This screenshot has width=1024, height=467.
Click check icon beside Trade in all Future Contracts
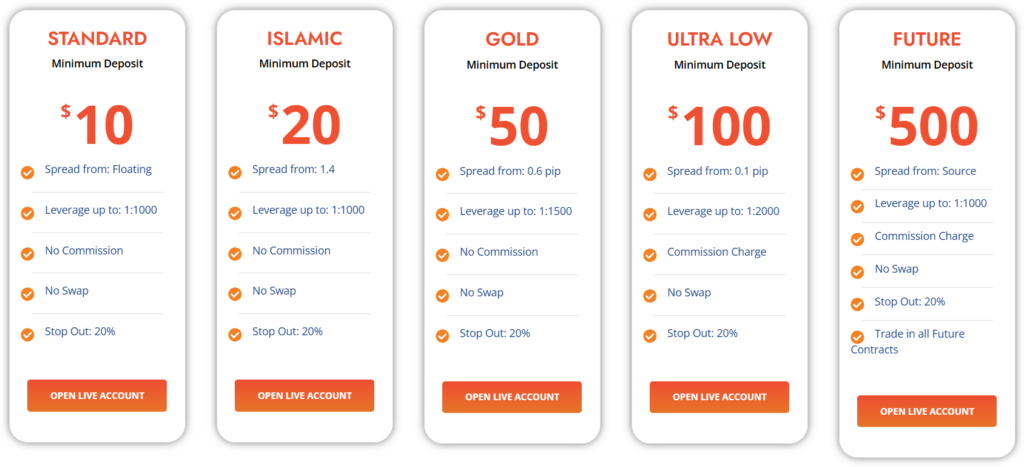pyautogui.click(x=857, y=337)
